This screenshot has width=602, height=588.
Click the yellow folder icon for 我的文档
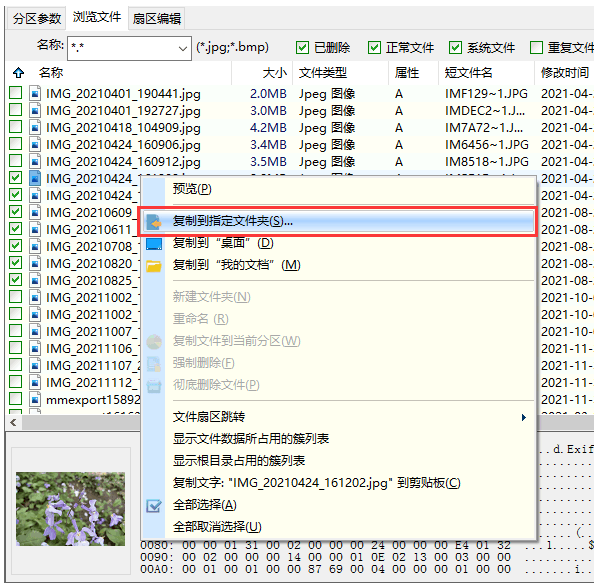154,265
